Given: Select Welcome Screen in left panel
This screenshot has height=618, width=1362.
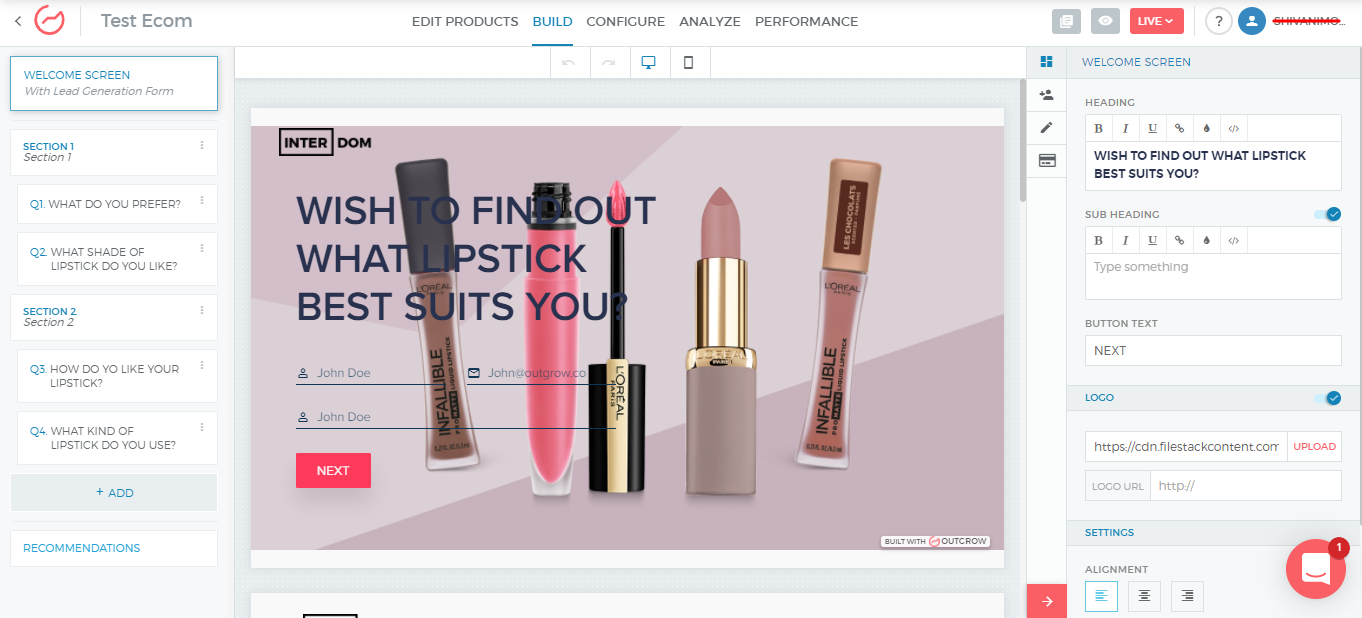Looking at the screenshot, I should pos(114,83).
